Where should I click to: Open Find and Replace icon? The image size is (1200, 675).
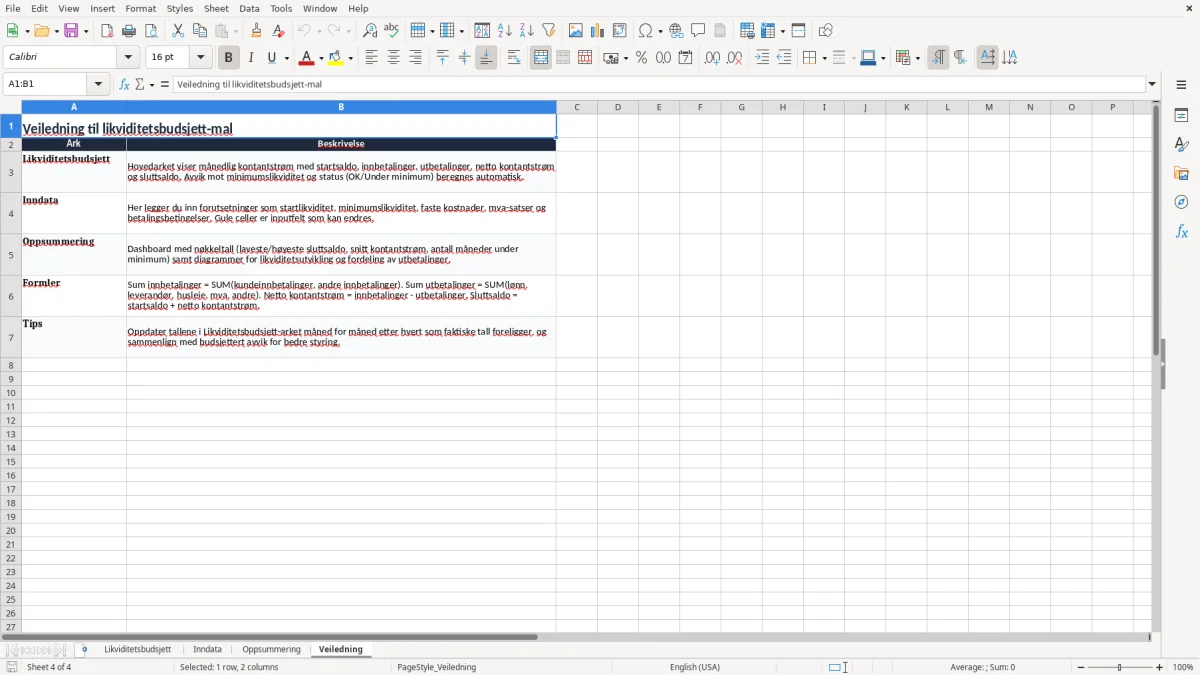coord(370,31)
